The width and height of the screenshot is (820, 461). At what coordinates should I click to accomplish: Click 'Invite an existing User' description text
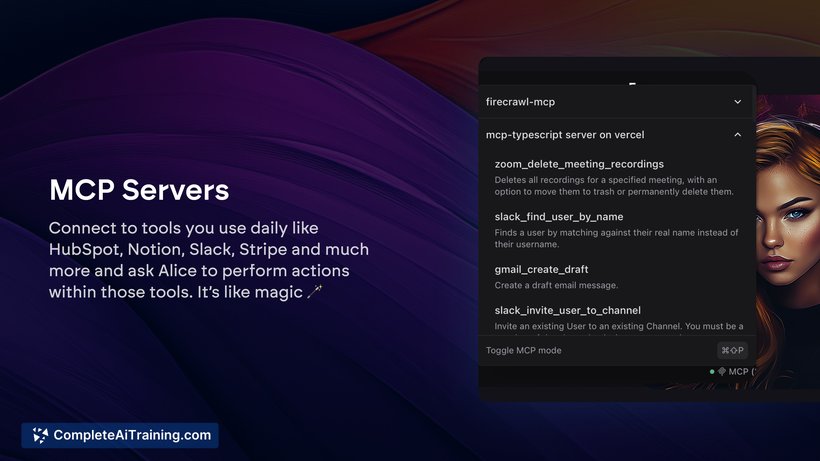619,326
